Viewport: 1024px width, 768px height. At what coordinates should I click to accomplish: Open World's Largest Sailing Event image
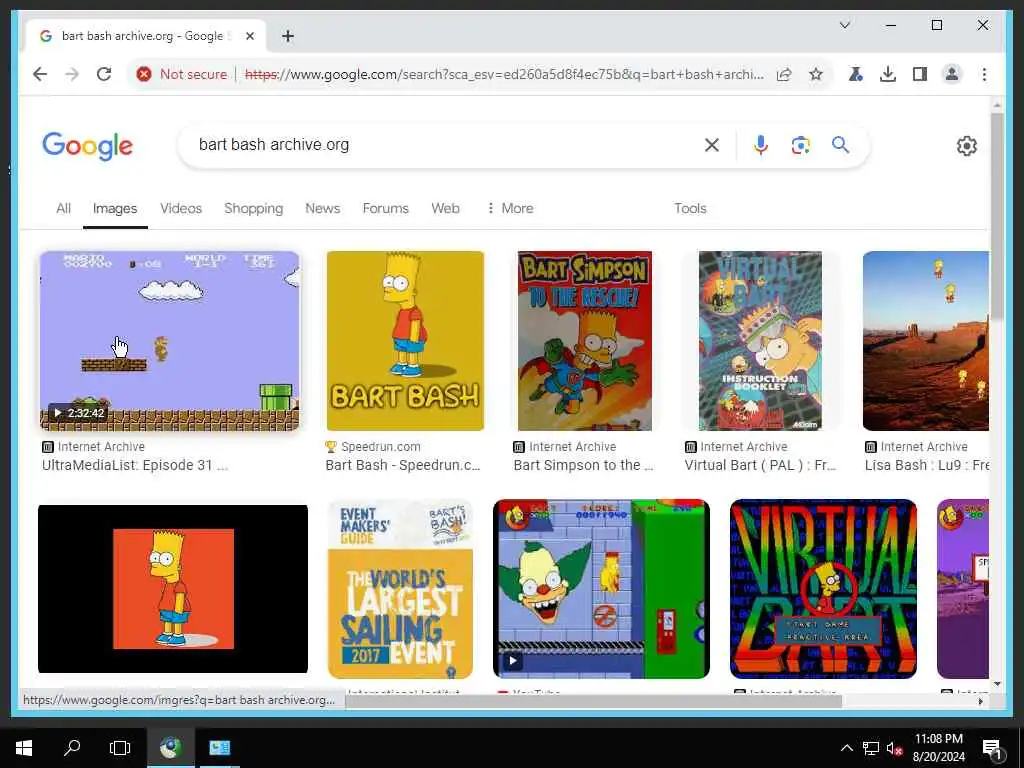[400, 589]
